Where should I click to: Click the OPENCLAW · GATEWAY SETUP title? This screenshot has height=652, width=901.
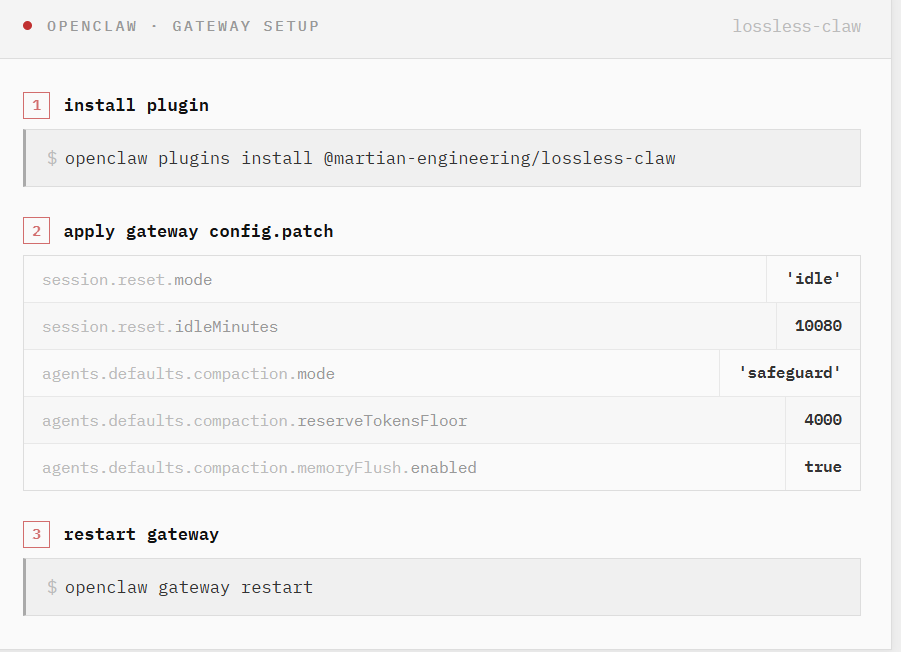click(x=183, y=26)
